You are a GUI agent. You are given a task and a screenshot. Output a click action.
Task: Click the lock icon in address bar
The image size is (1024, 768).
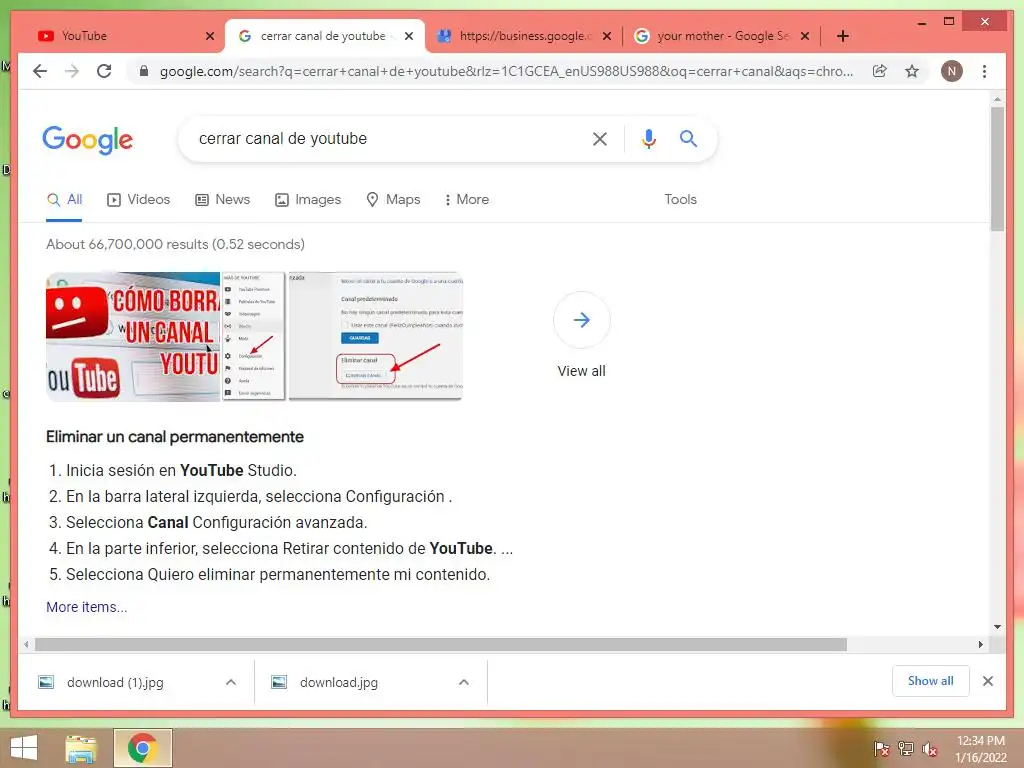(x=144, y=71)
